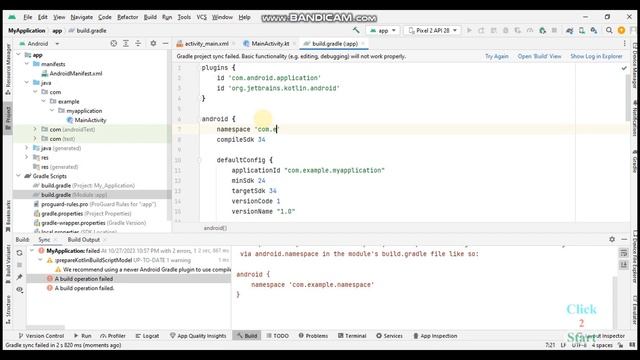Click the Sync Project with Gradle Files icon

pyautogui.click(x=569, y=30)
